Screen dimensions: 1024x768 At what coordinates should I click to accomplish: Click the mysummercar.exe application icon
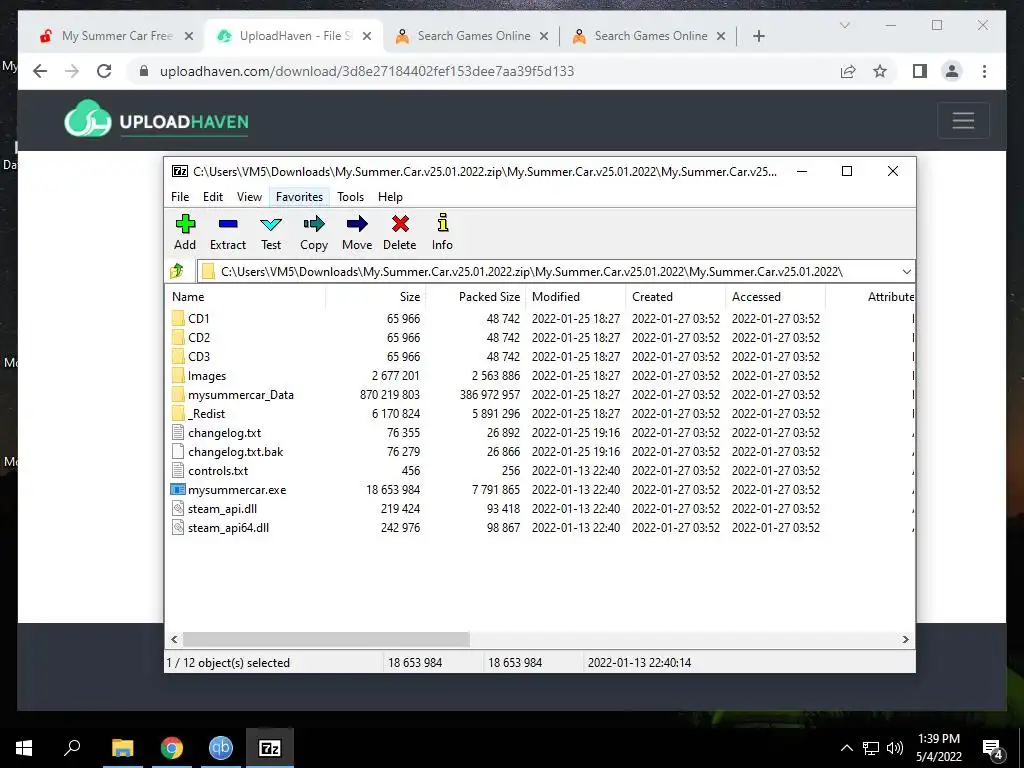178,489
